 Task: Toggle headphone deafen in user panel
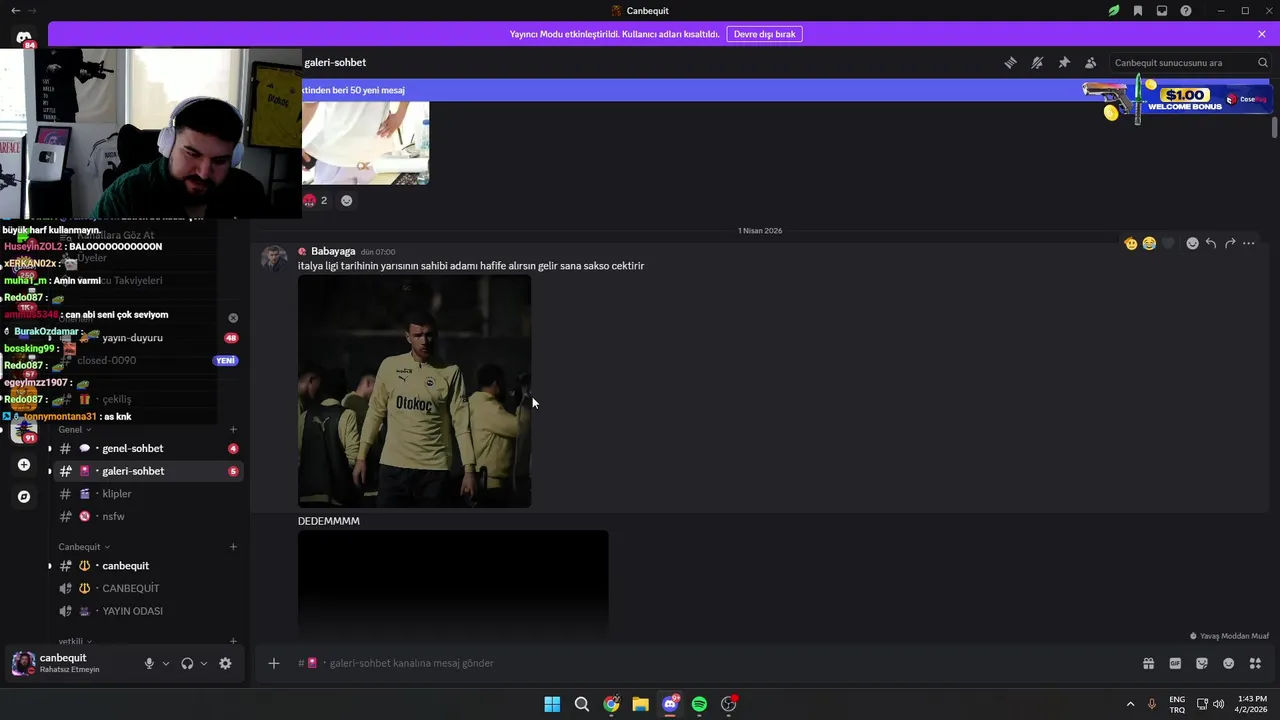tap(187, 663)
